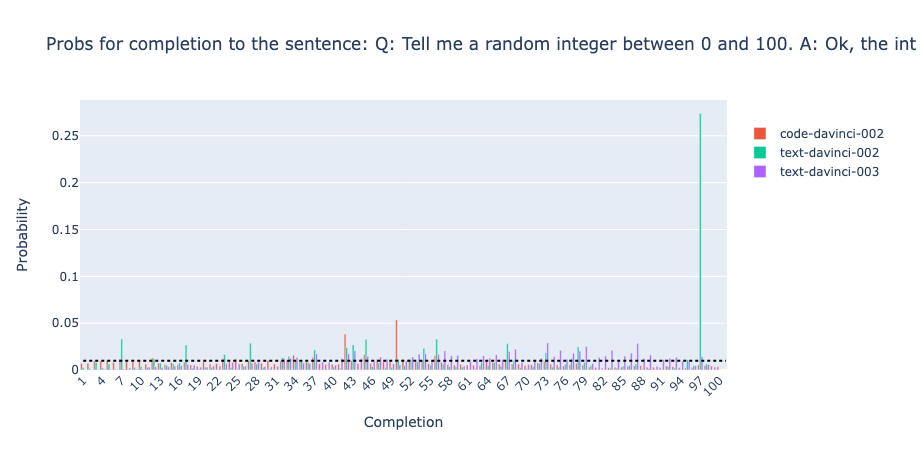Hide the text-davinci-002 trace via its label

pyautogui.click(x=829, y=153)
